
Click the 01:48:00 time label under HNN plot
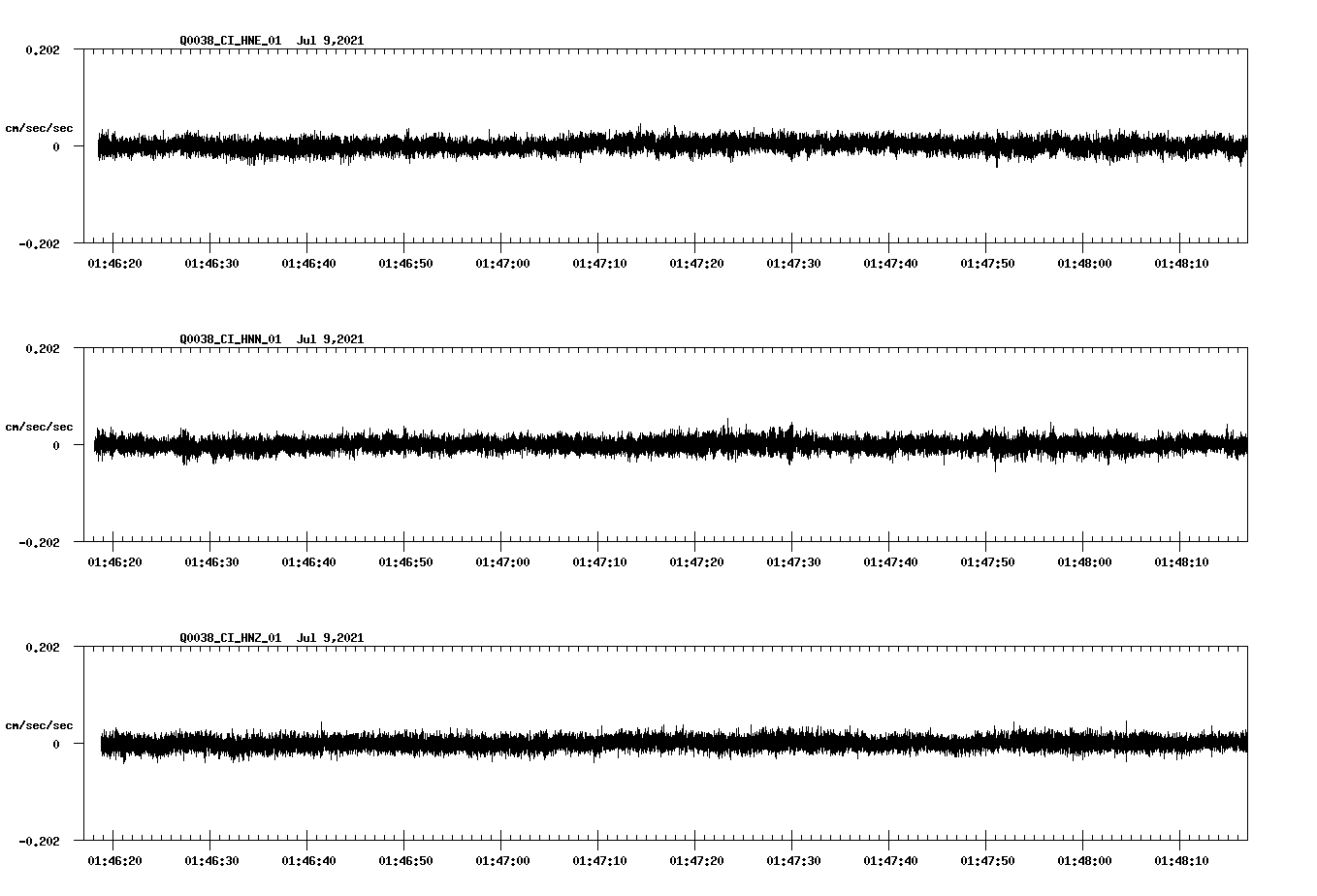click(1084, 562)
